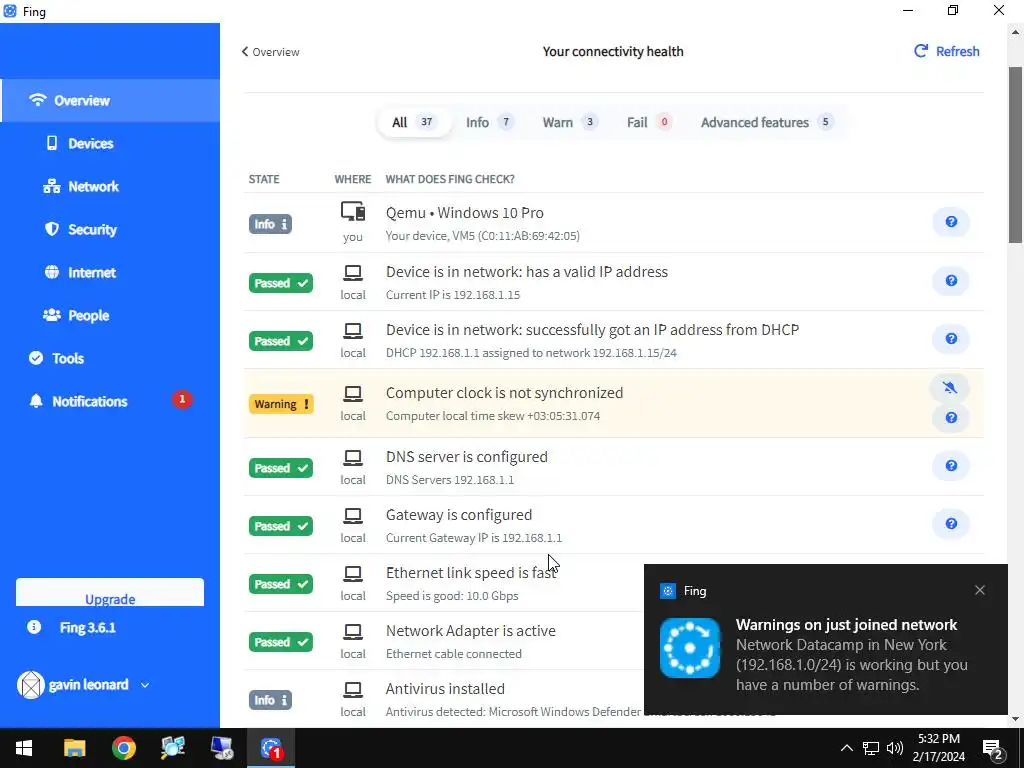This screenshot has width=1024, height=768.
Task: Close the Fing toast notification
Action: [980, 590]
